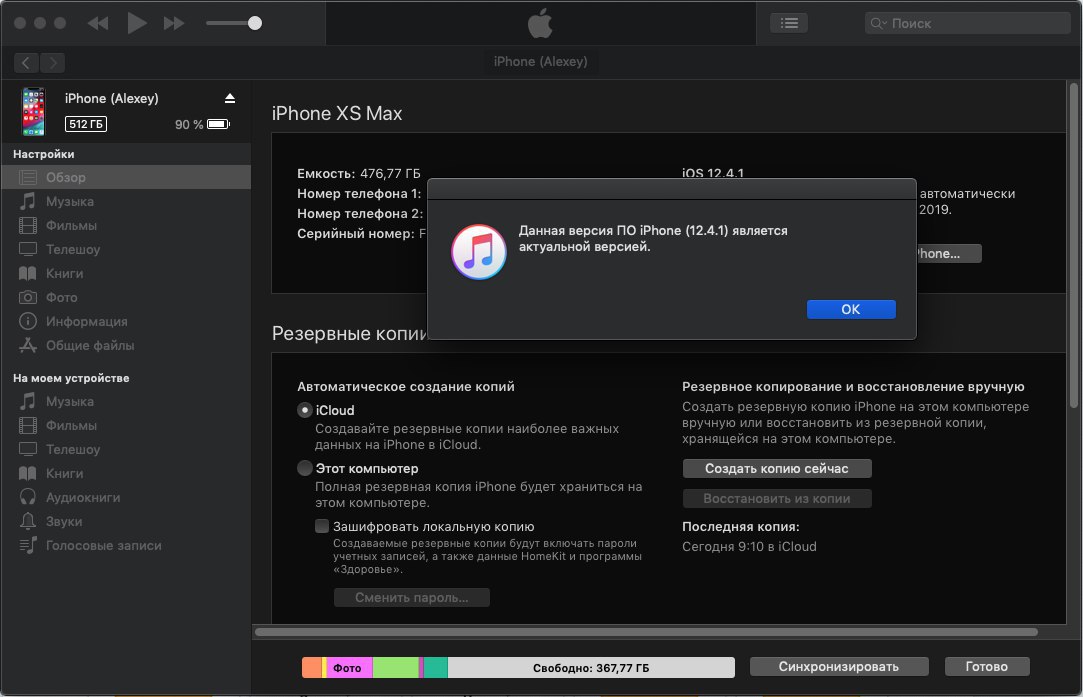This screenshot has height=697, width=1083.
Task: Click the Поиск search field
Action: point(967,23)
